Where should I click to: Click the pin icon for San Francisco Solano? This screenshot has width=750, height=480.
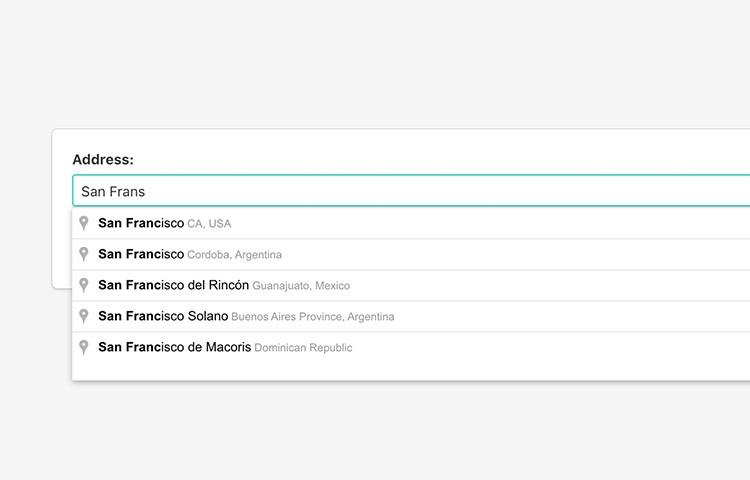(x=84, y=316)
